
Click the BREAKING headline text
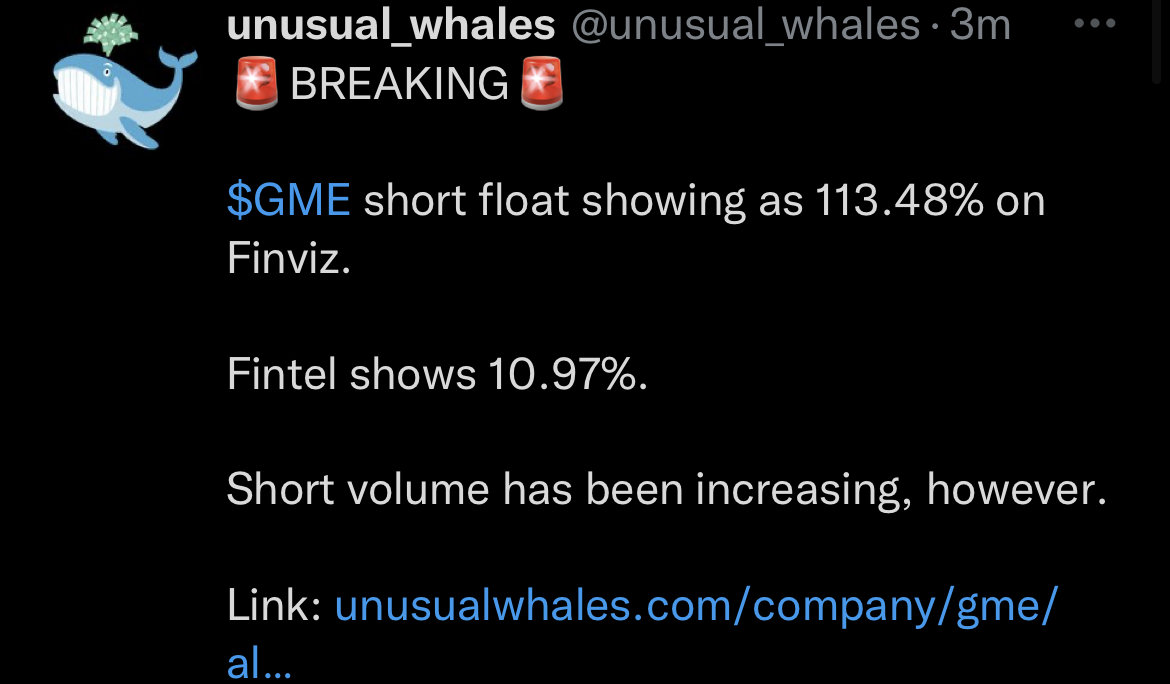399,84
